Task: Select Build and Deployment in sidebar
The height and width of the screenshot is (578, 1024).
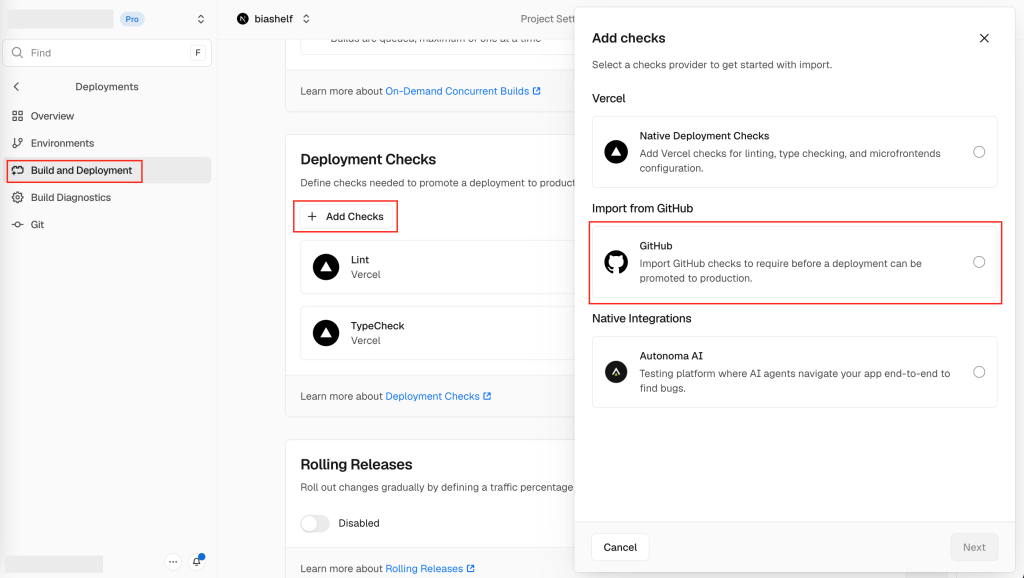Action: (x=107, y=170)
